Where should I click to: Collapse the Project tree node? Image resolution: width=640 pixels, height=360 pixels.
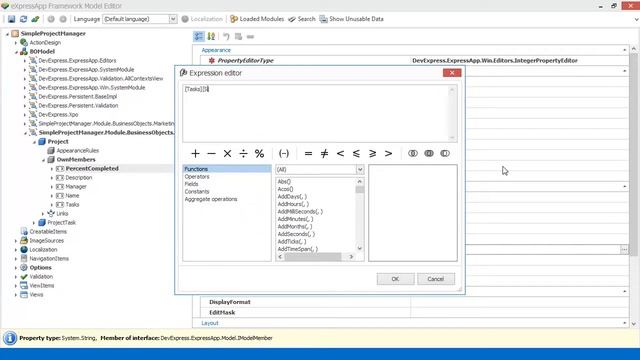(x=34, y=142)
